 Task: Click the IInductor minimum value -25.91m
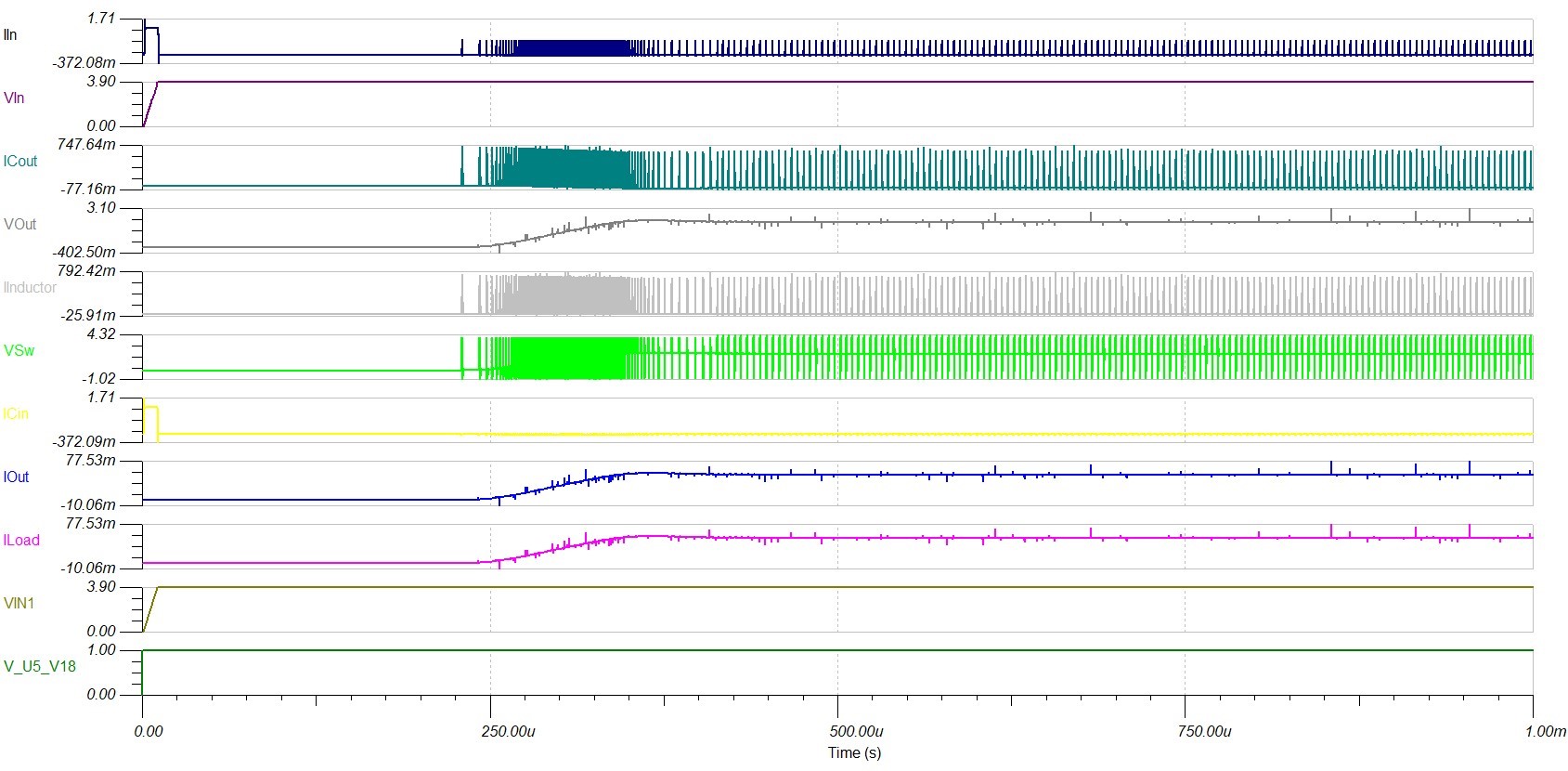[x=89, y=315]
